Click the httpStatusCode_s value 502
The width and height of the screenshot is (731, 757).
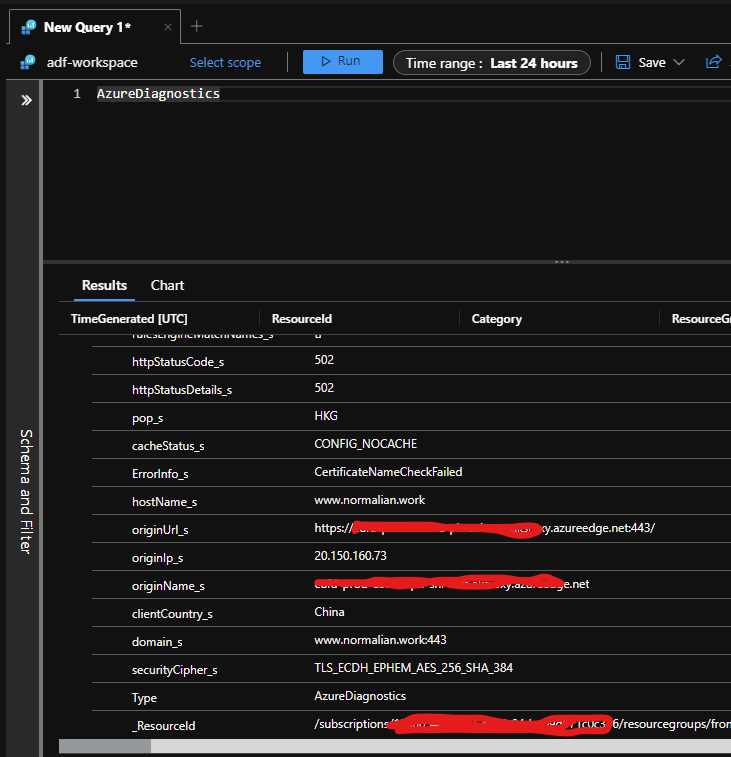(x=324, y=360)
